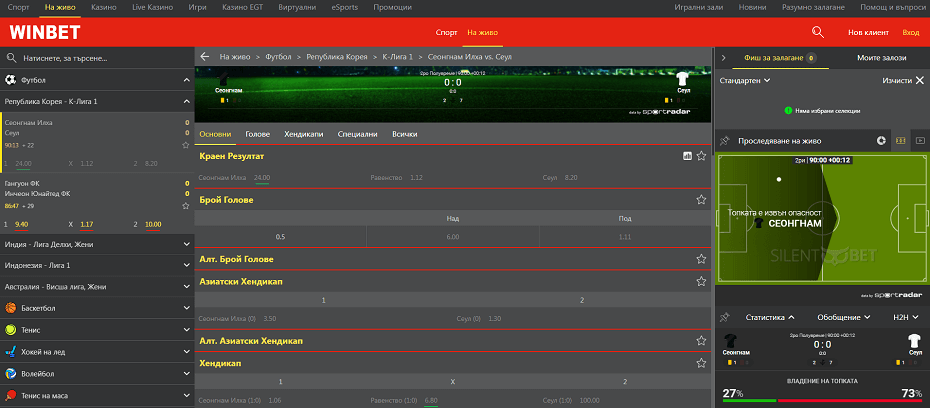930x408 pixels.
Task: Click the ball possession percentage bar
Action: pyautogui.click(x=821, y=399)
